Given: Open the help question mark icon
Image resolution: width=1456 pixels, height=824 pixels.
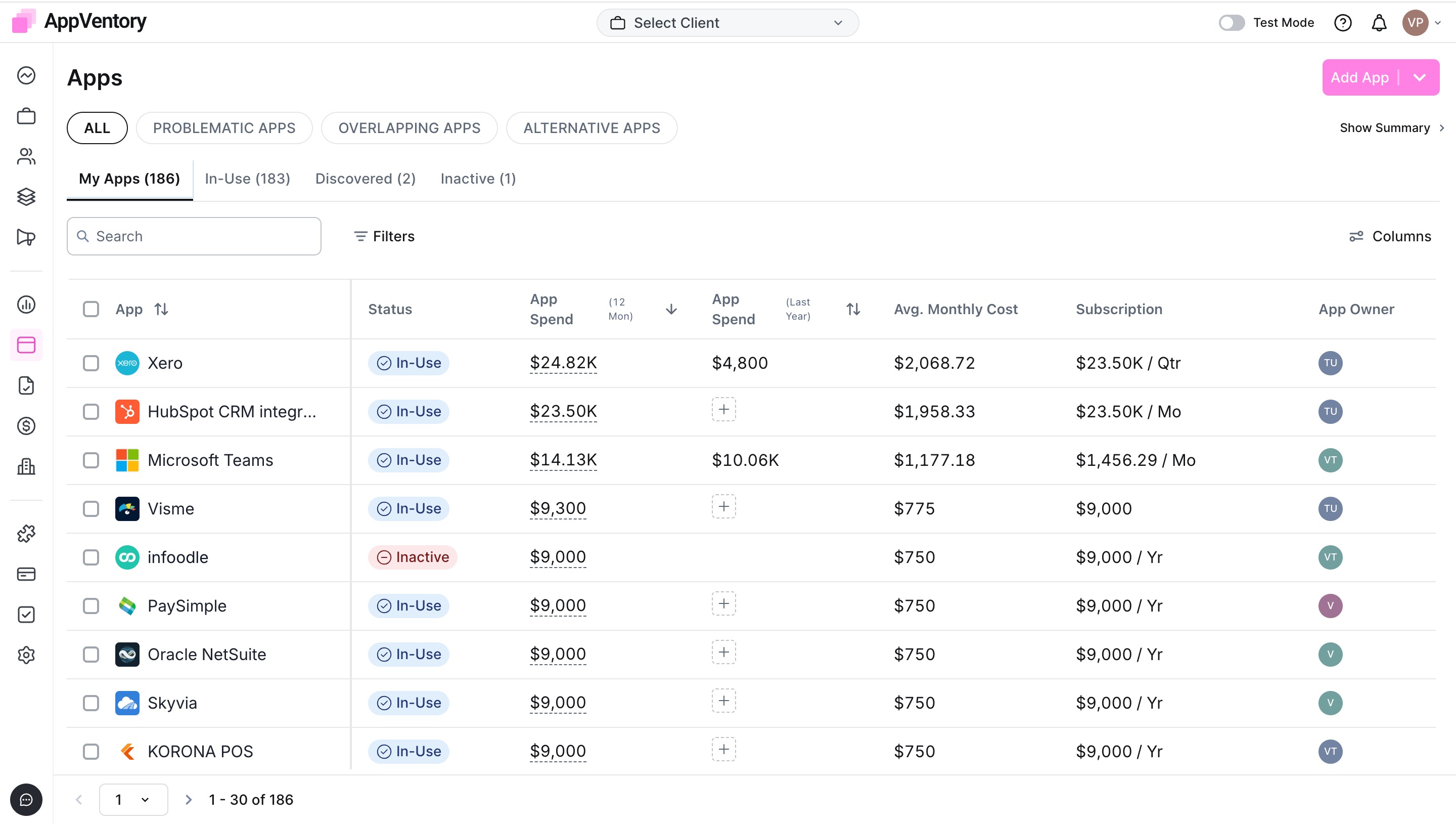Looking at the screenshot, I should [x=1342, y=23].
